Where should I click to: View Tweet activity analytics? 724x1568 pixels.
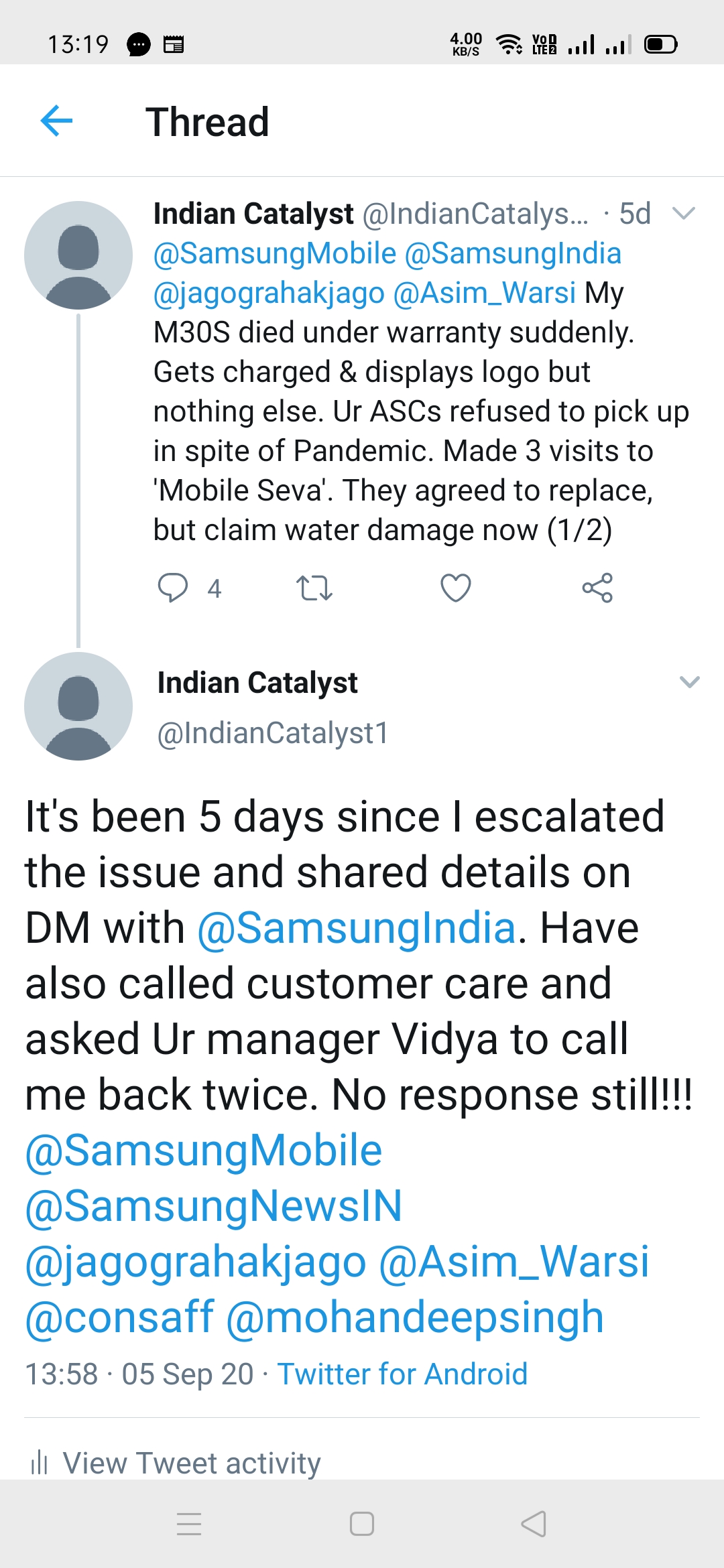pos(191,1463)
